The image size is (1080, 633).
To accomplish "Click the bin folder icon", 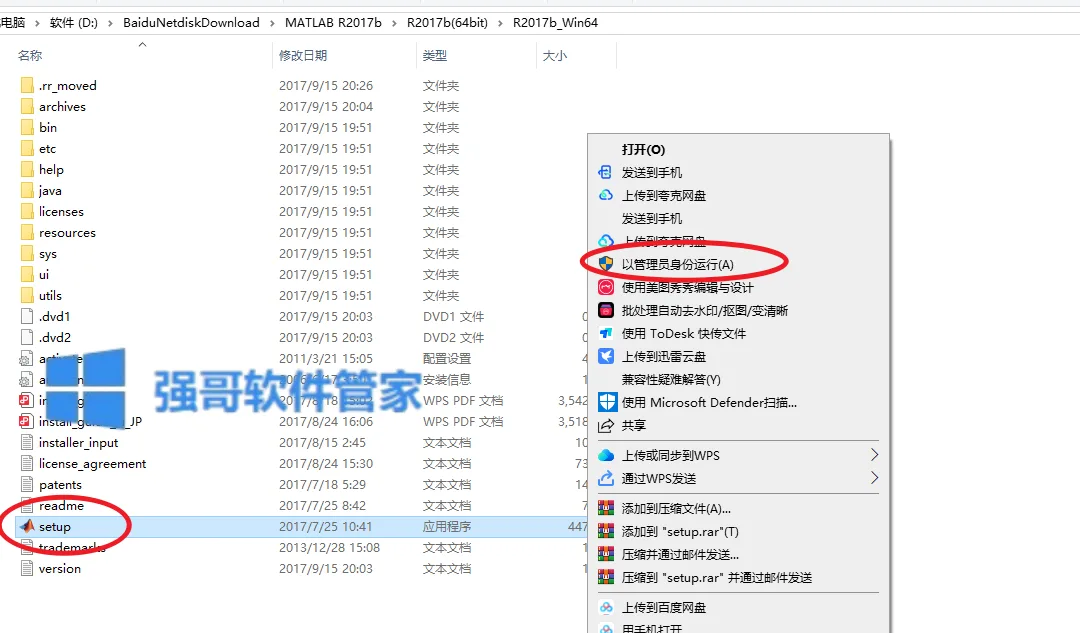I will pos(27,127).
